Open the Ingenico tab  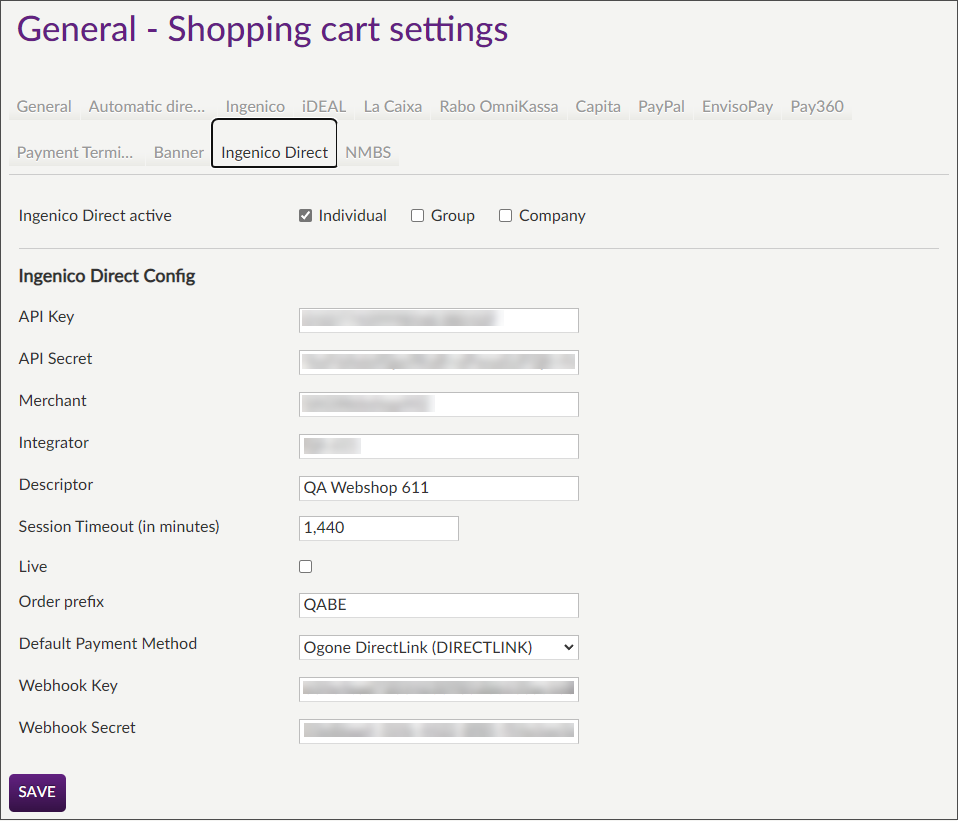(255, 106)
